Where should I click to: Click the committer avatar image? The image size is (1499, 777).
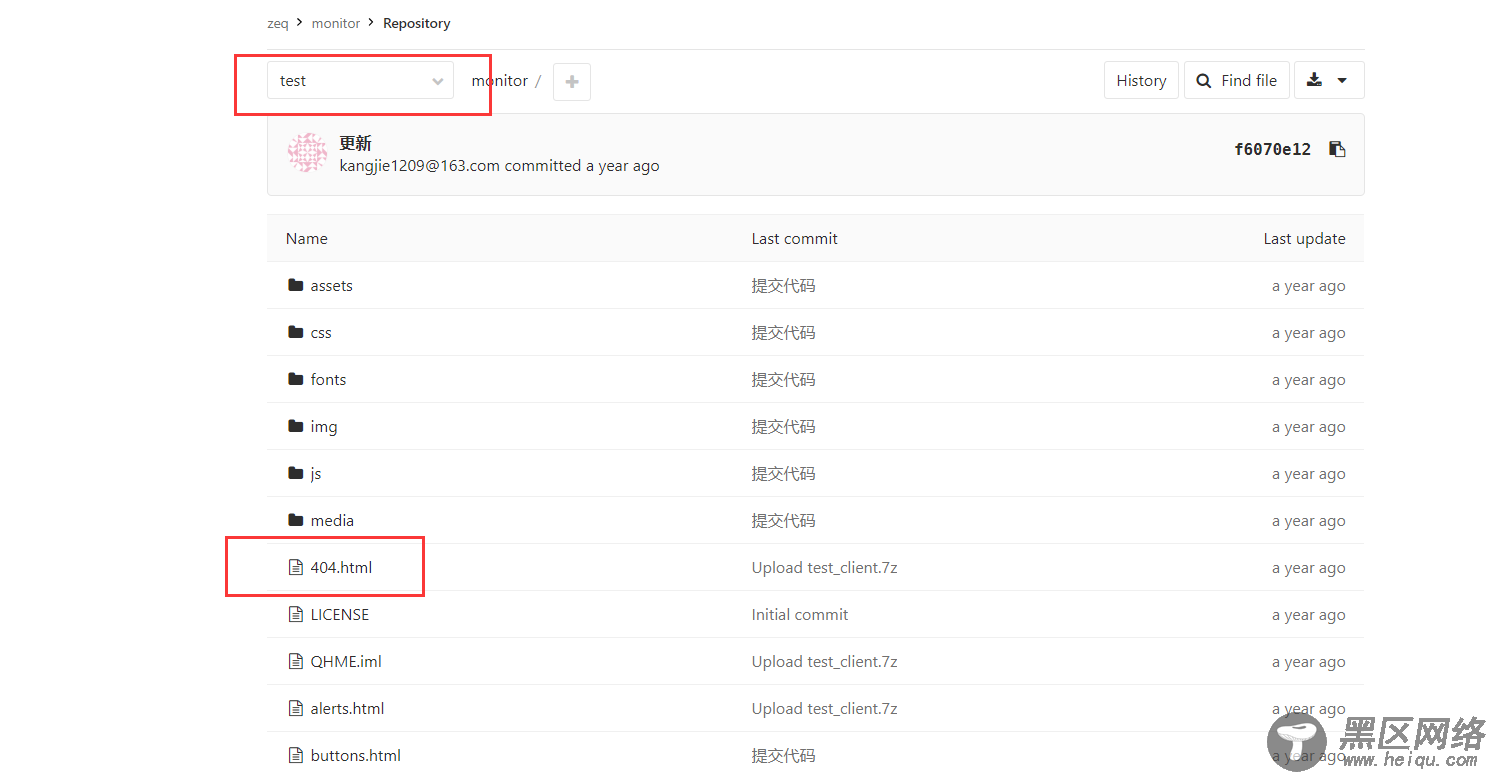(x=307, y=153)
